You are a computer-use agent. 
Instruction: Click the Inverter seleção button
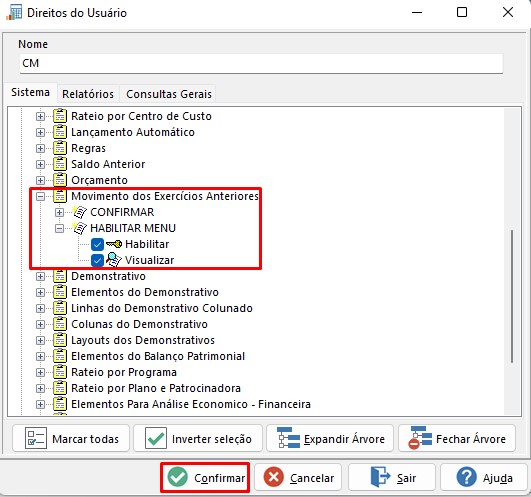[198, 438]
